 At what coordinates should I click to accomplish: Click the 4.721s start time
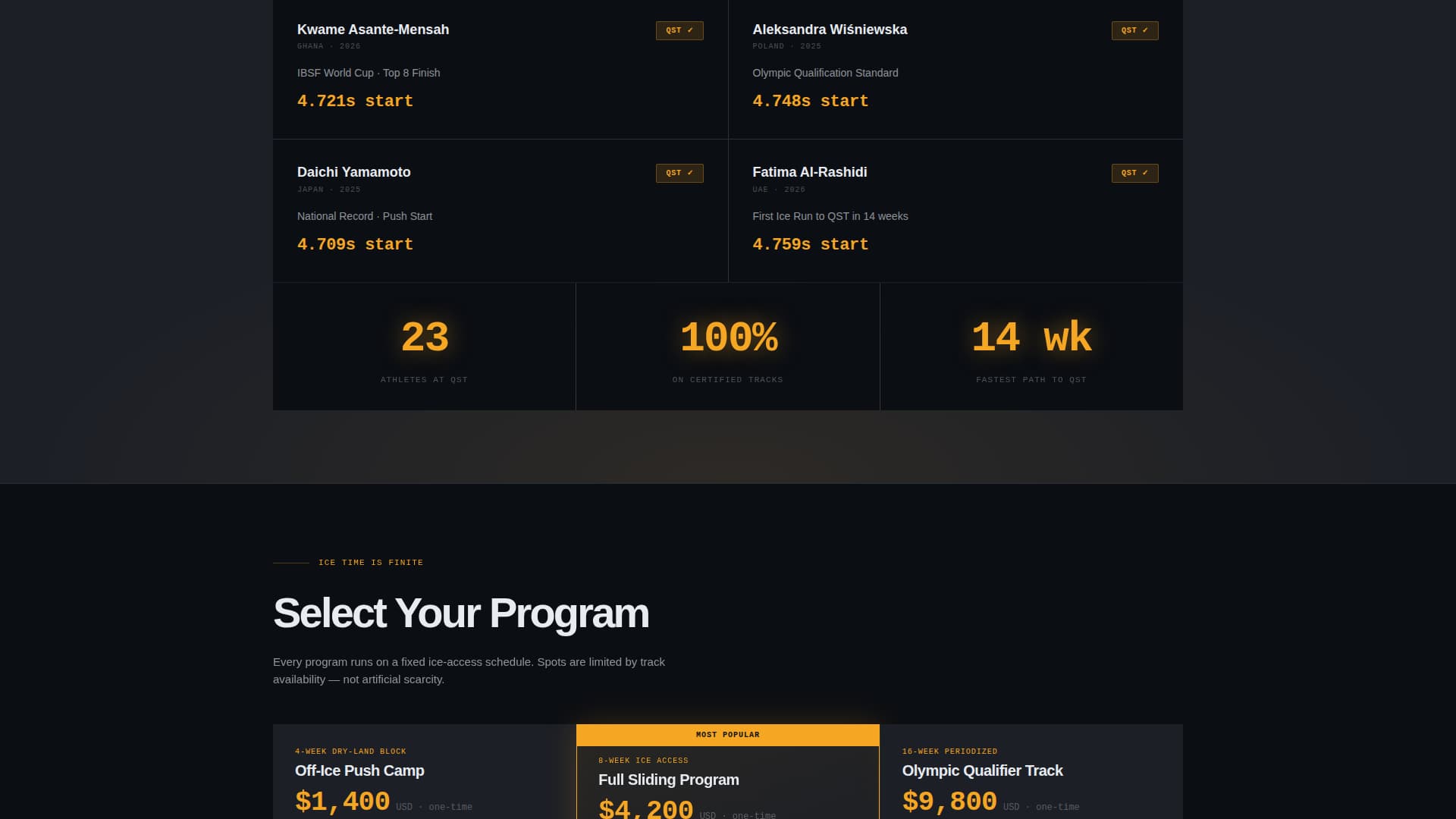(x=355, y=101)
